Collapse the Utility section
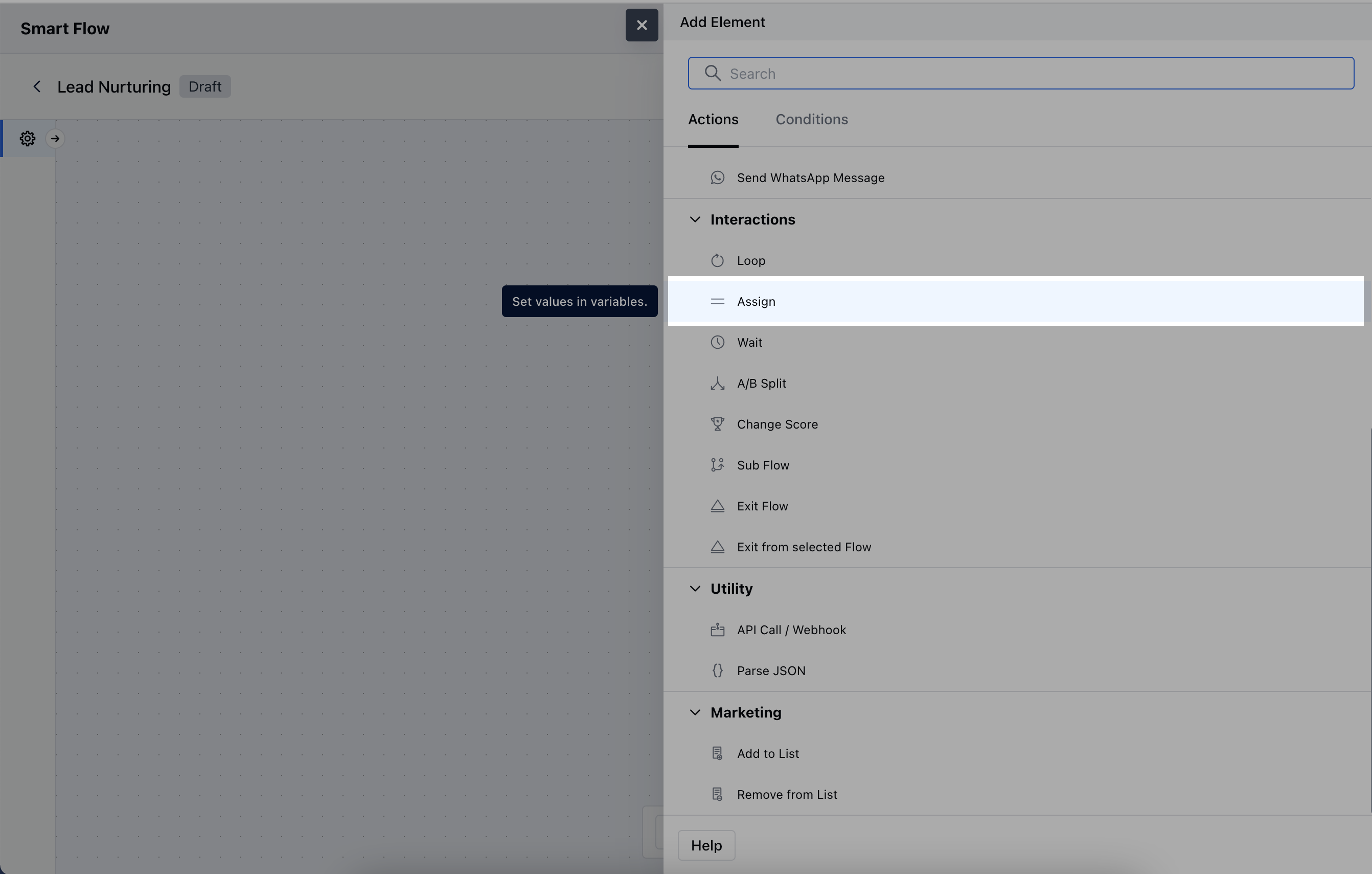Image resolution: width=1372 pixels, height=874 pixels. (x=695, y=588)
